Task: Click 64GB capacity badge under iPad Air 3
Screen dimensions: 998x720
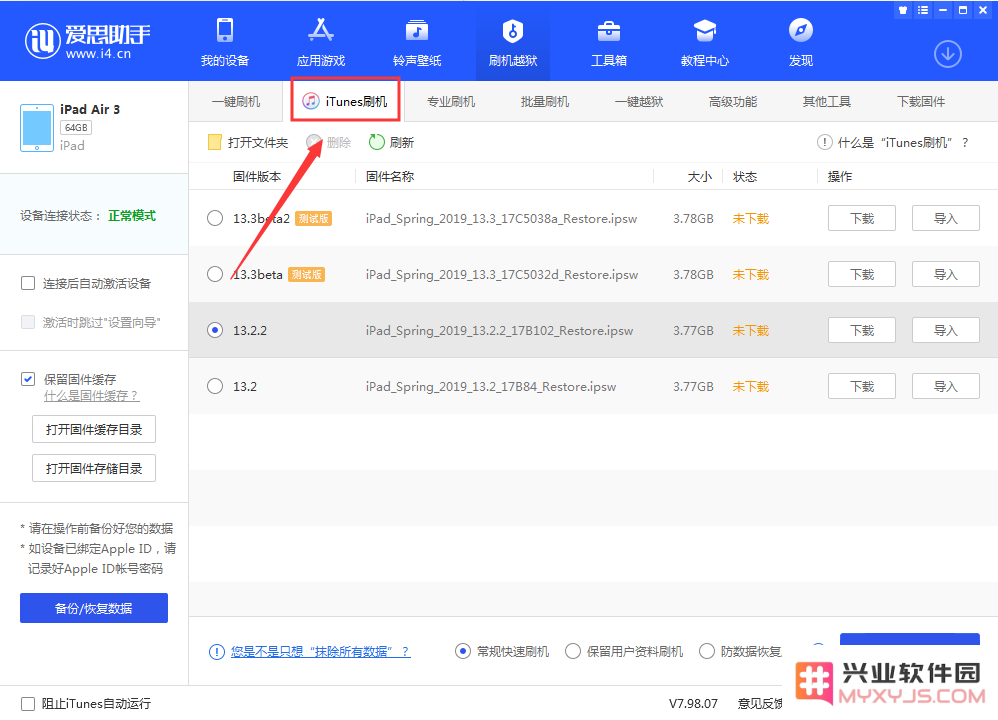Action: click(x=76, y=127)
